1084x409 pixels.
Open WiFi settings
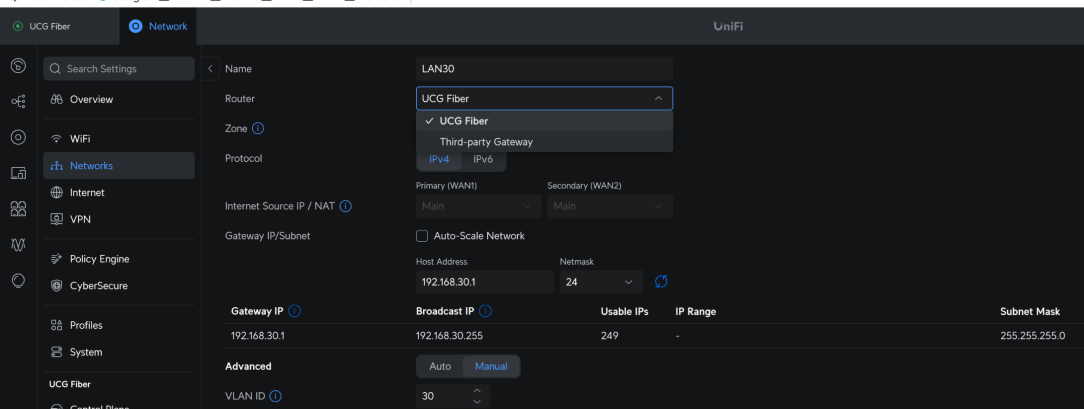119,139
